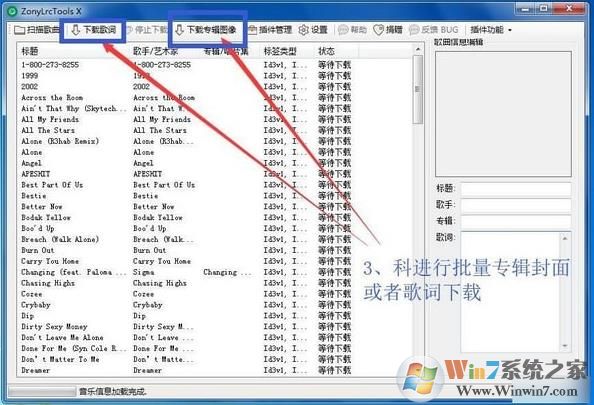This screenshot has height=405, width=594.
Task: Click the album cover preview box
Action: [503, 114]
